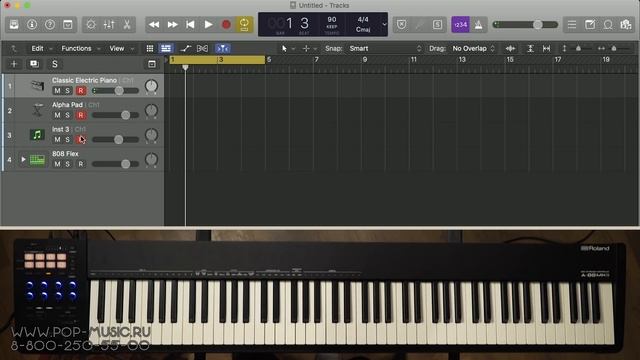Add a new track with plus button
This screenshot has height=360, width=640.
(x=14, y=64)
